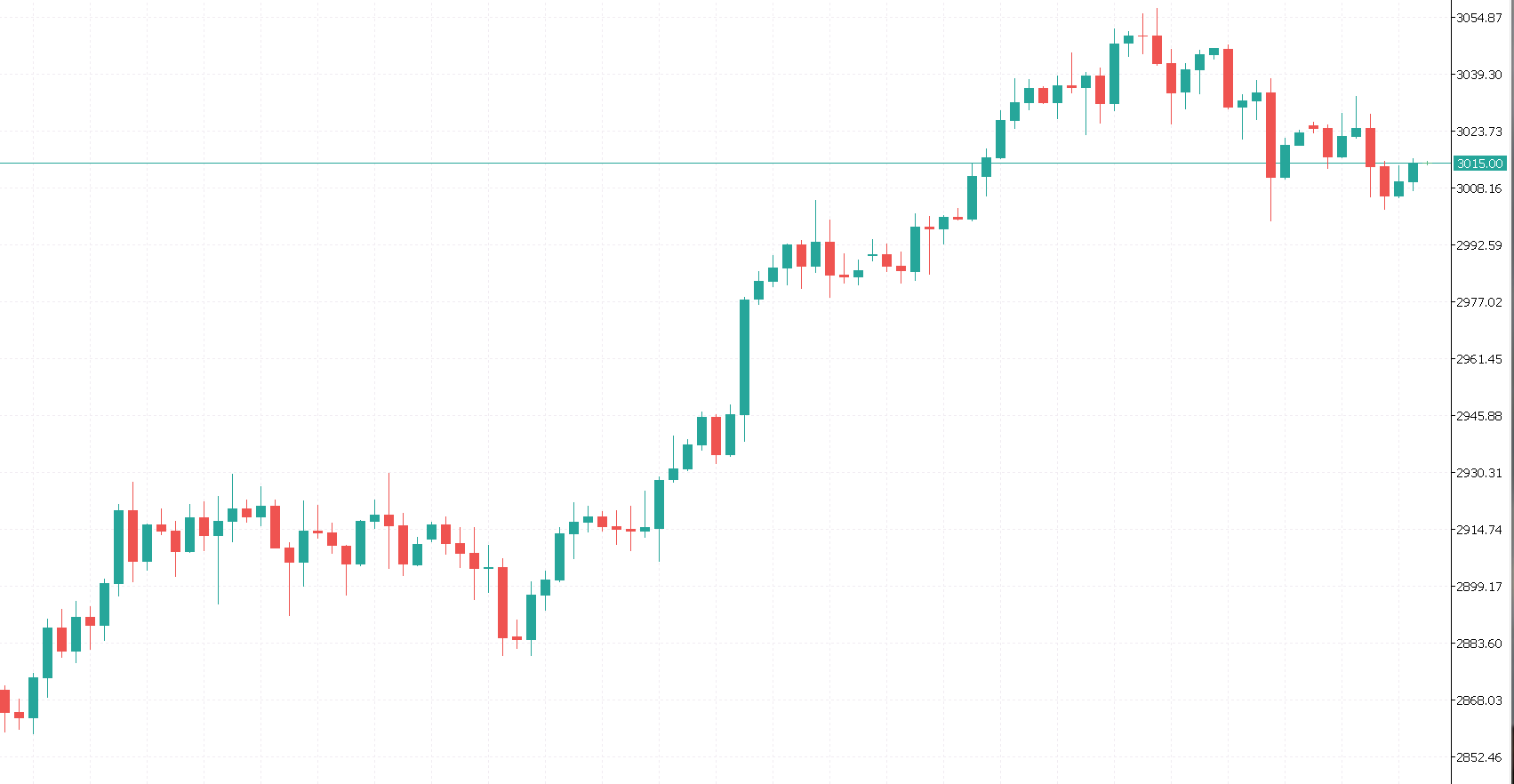The width and height of the screenshot is (1514, 784).
Task: Click the first red candle at left edge
Action: pos(4,700)
